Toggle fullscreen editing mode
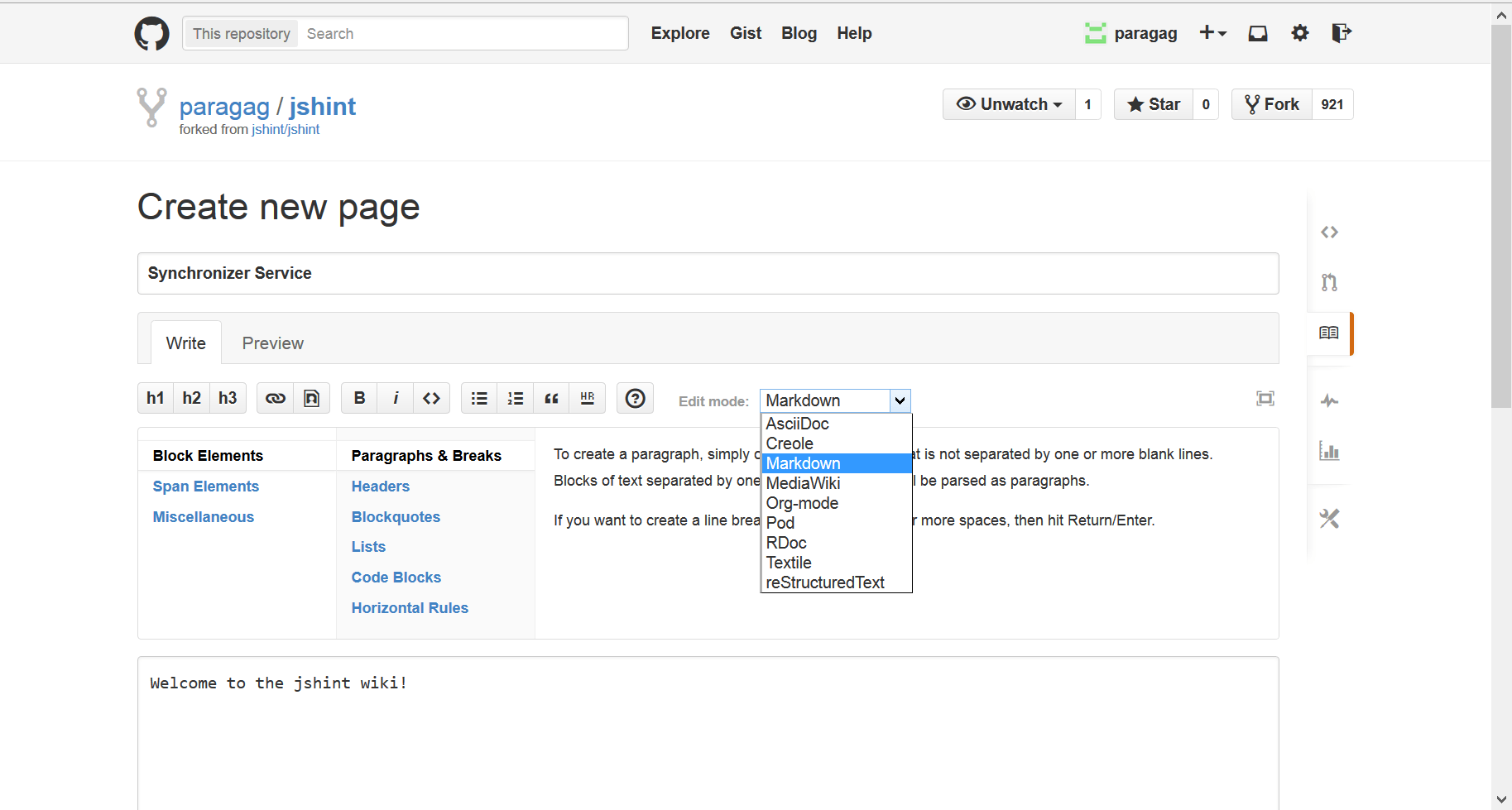 pos(1265,398)
